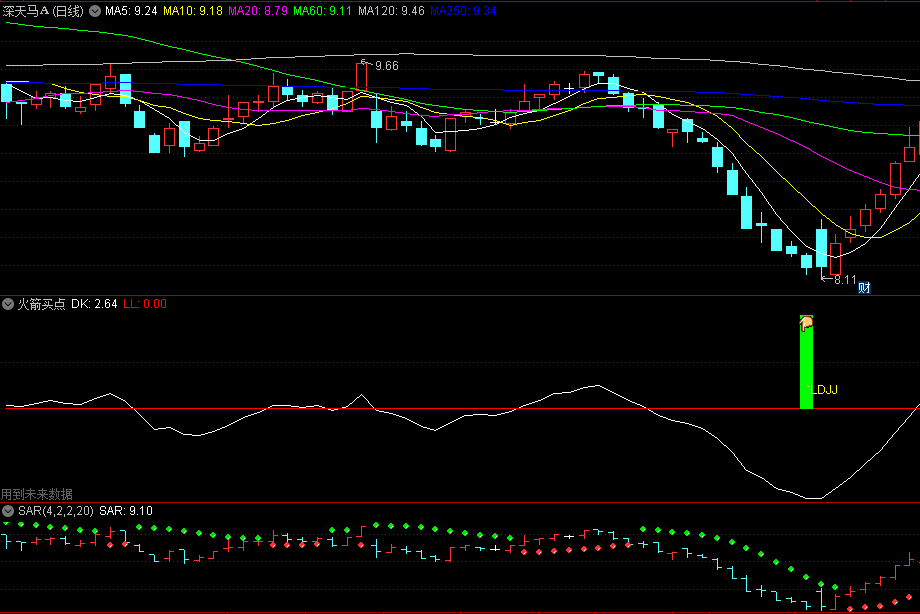The height and width of the screenshot is (614, 920).
Task: Open the main chart indicator dropdown arrow
Action: (94, 11)
